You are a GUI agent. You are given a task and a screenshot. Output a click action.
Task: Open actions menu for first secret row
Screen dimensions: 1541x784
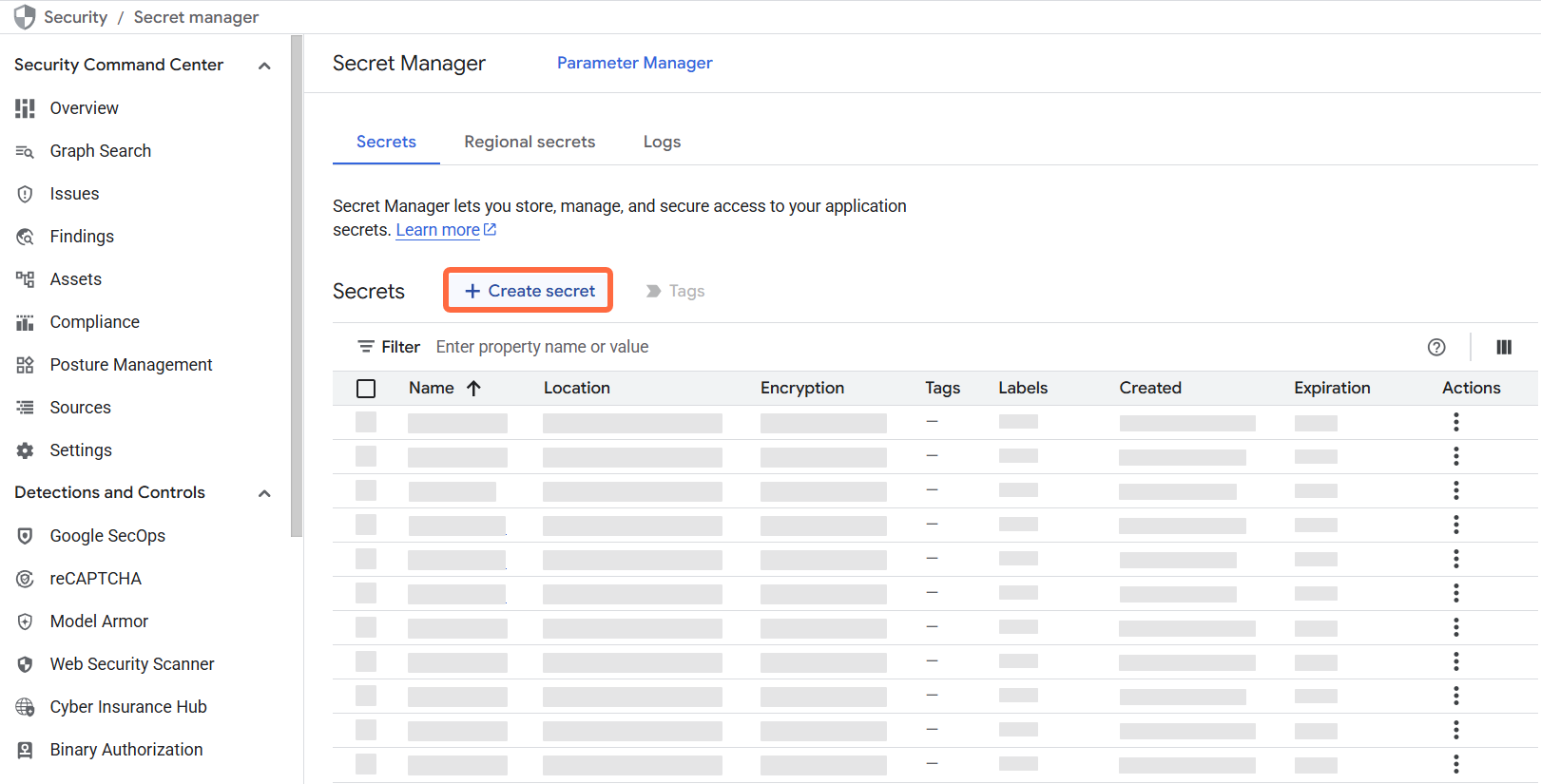click(x=1455, y=422)
